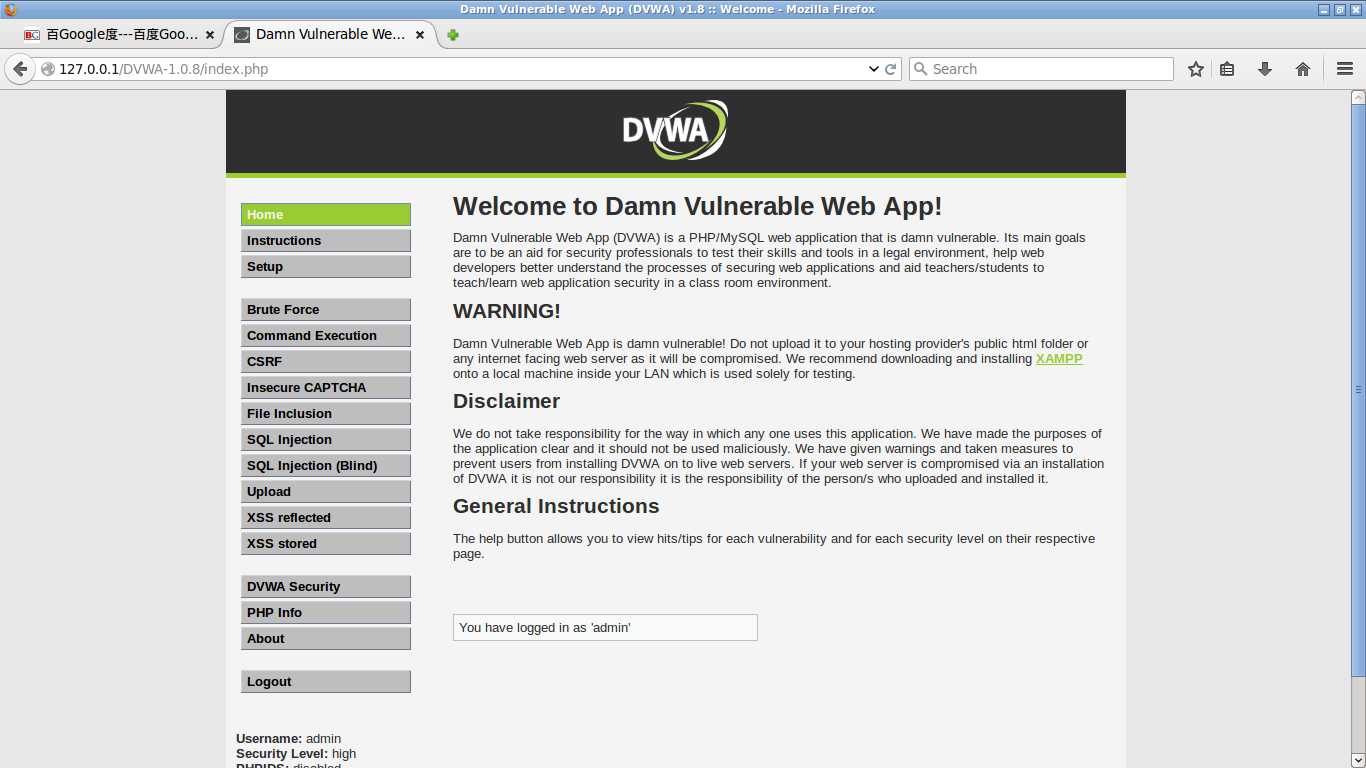1366x768 pixels.
Task: Open the XSS stored module
Action: 326,544
